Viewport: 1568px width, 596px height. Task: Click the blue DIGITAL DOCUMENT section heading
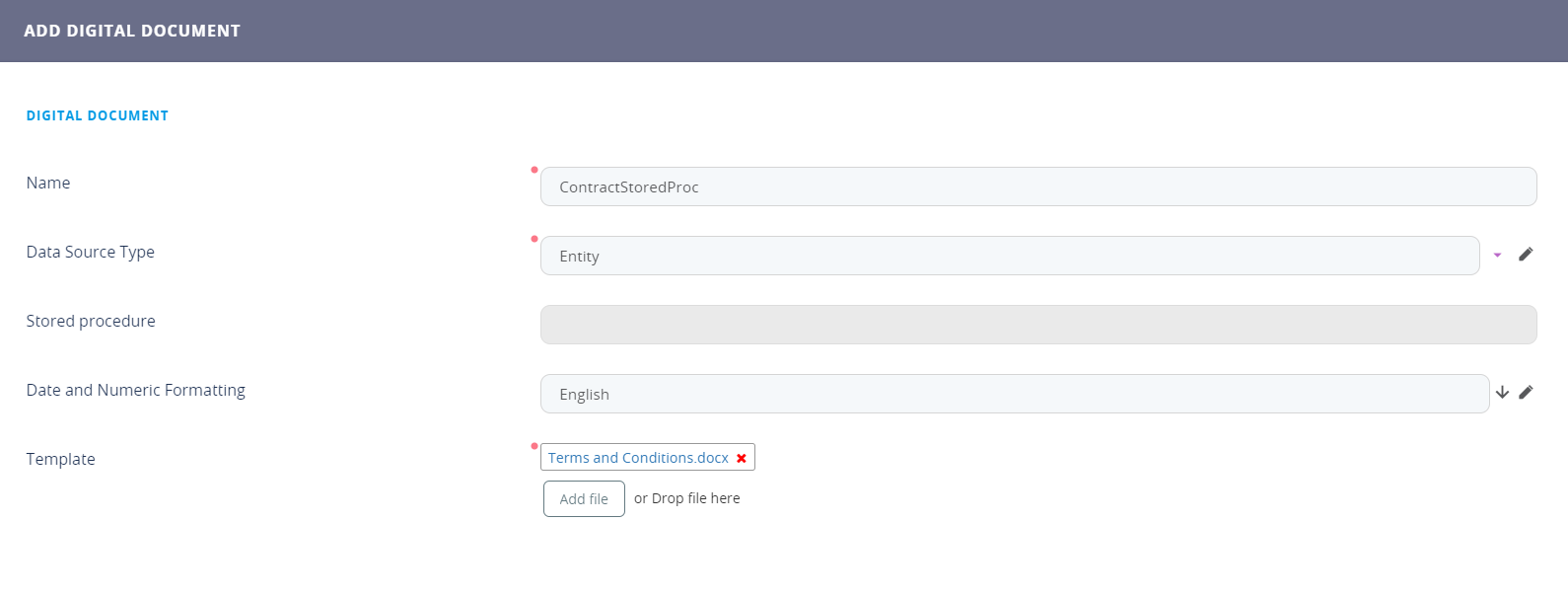pos(98,115)
